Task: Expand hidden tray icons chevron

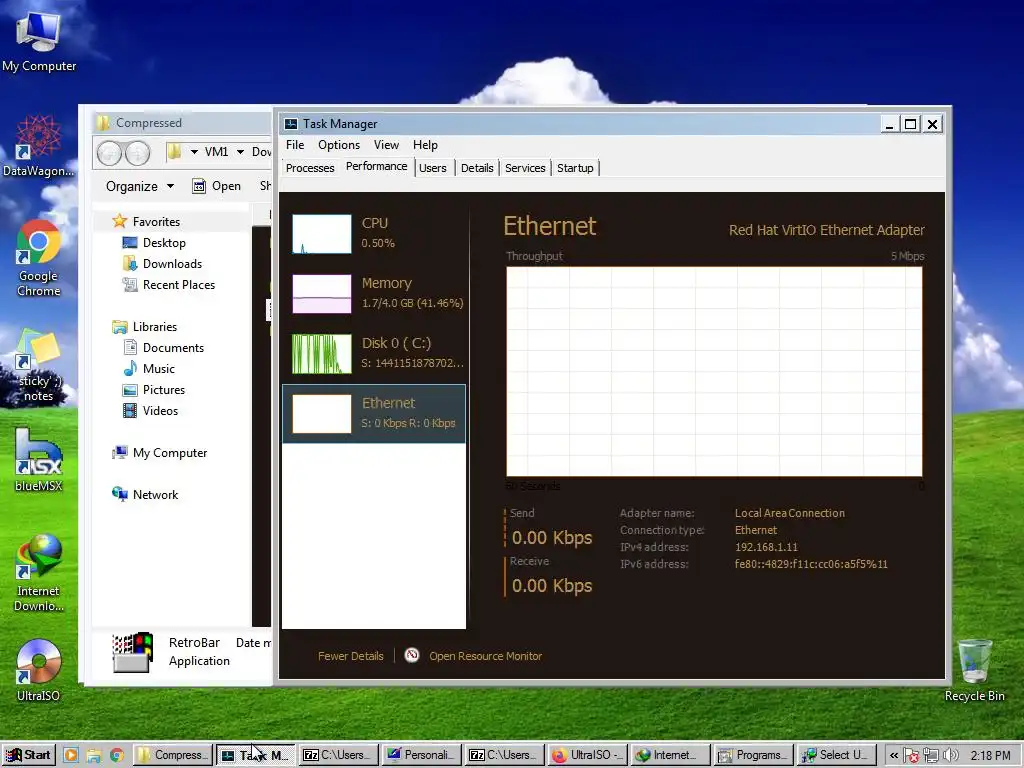Action: pyautogui.click(x=893, y=756)
